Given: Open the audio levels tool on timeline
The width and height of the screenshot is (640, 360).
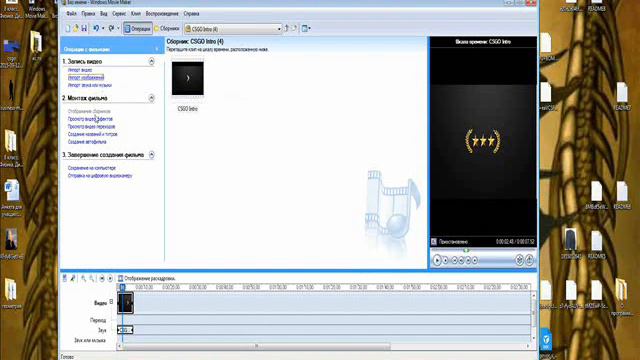Looking at the screenshot, I should [64, 278].
